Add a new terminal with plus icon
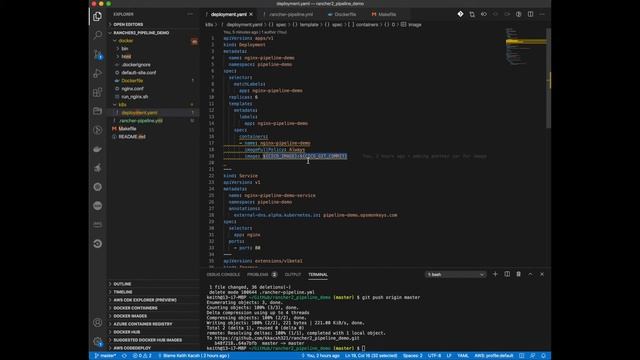Image resolution: width=640 pixels, height=360 pixels. 495,274
